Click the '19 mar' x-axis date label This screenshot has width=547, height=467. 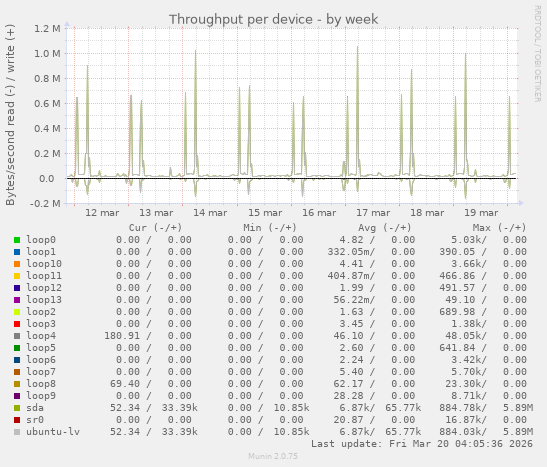click(x=481, y=213)
